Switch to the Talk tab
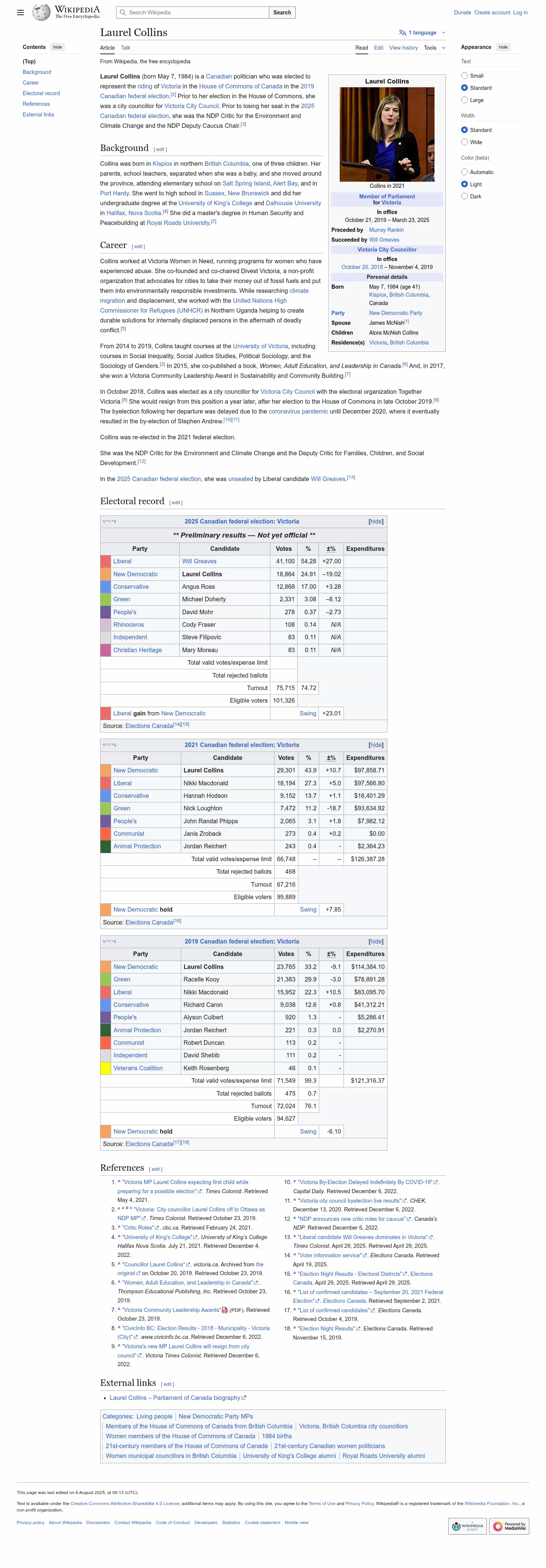This screenshot has height=1568, width=546. pyautogui.click(x=125, y=47)
